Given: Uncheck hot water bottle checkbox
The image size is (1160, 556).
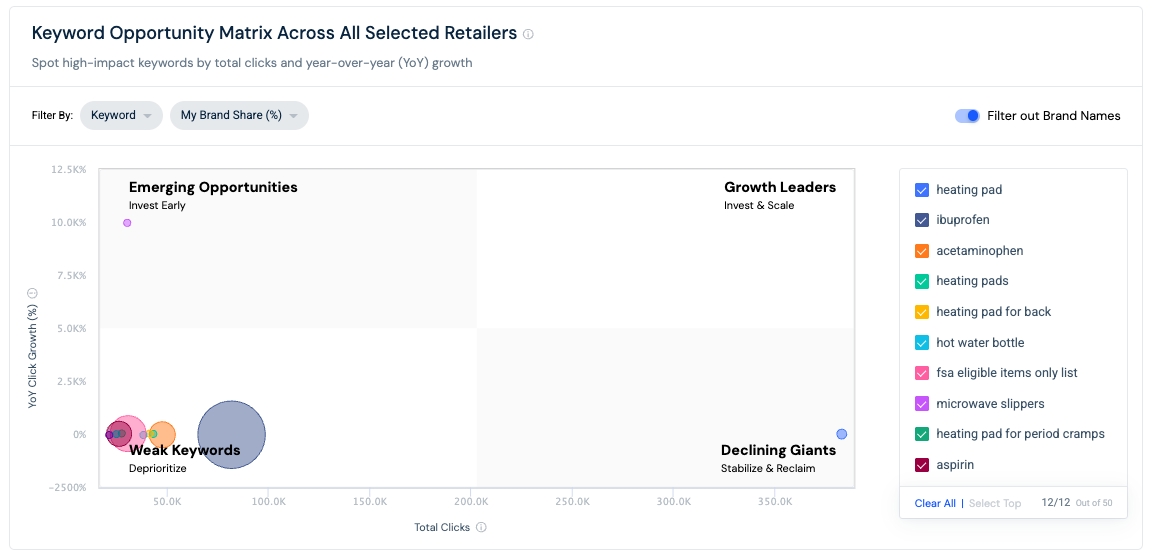Looking at the screenshot, I should point(922,343).
